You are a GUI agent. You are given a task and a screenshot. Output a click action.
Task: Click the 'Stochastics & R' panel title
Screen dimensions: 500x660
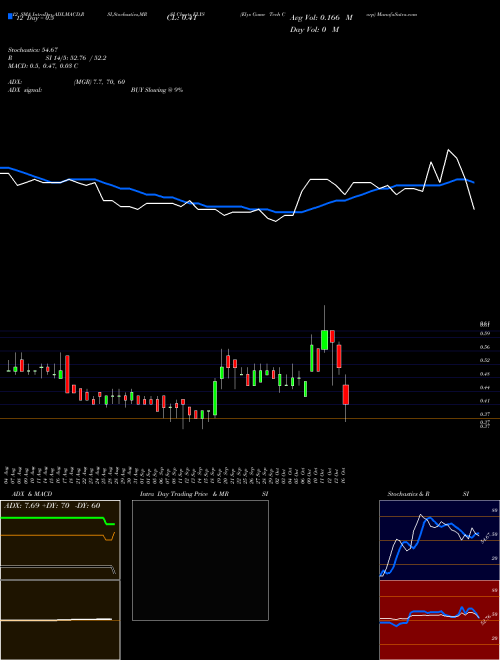pos(408,494)
